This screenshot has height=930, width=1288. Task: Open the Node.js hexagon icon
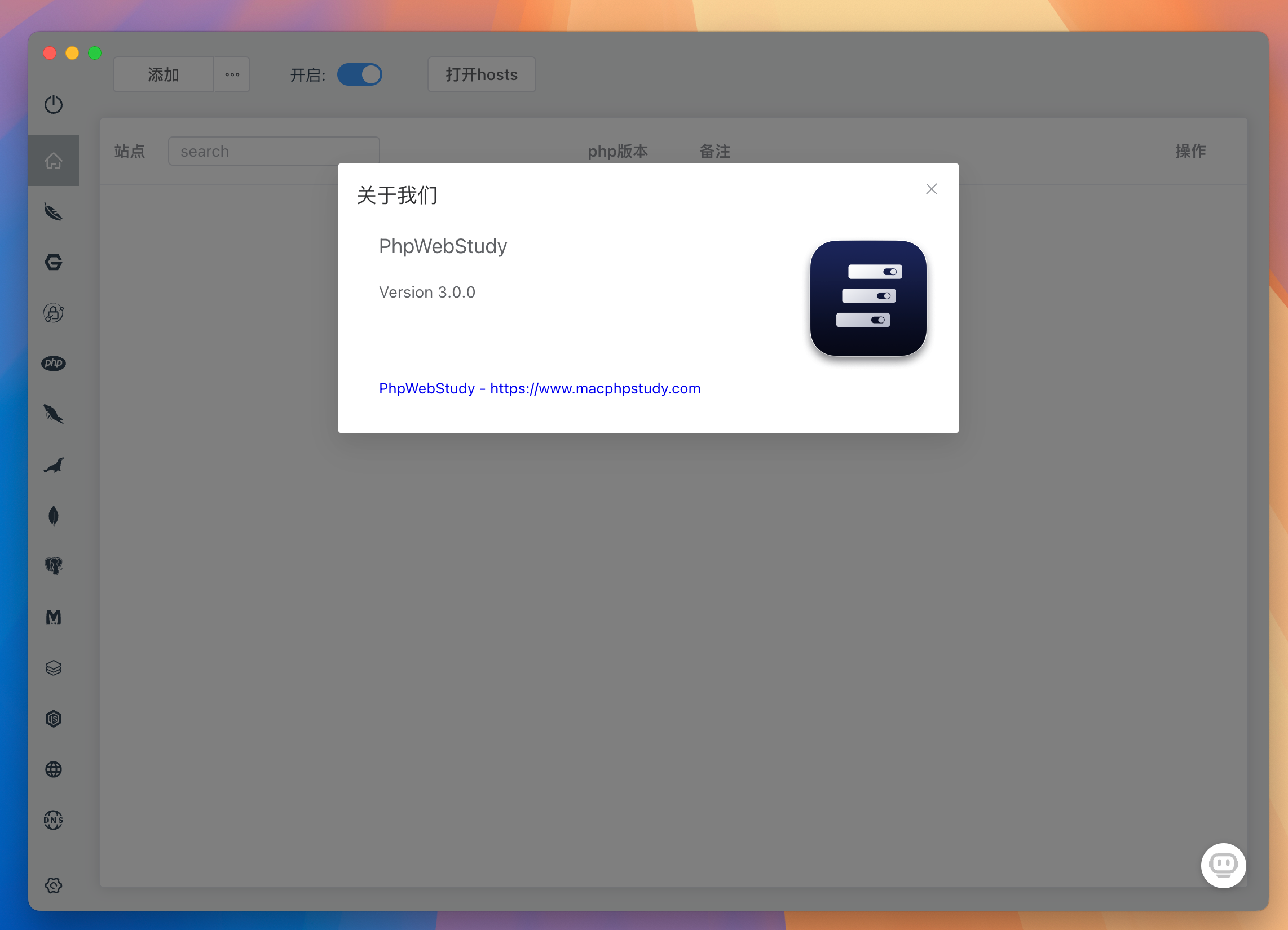click(54, 719)
